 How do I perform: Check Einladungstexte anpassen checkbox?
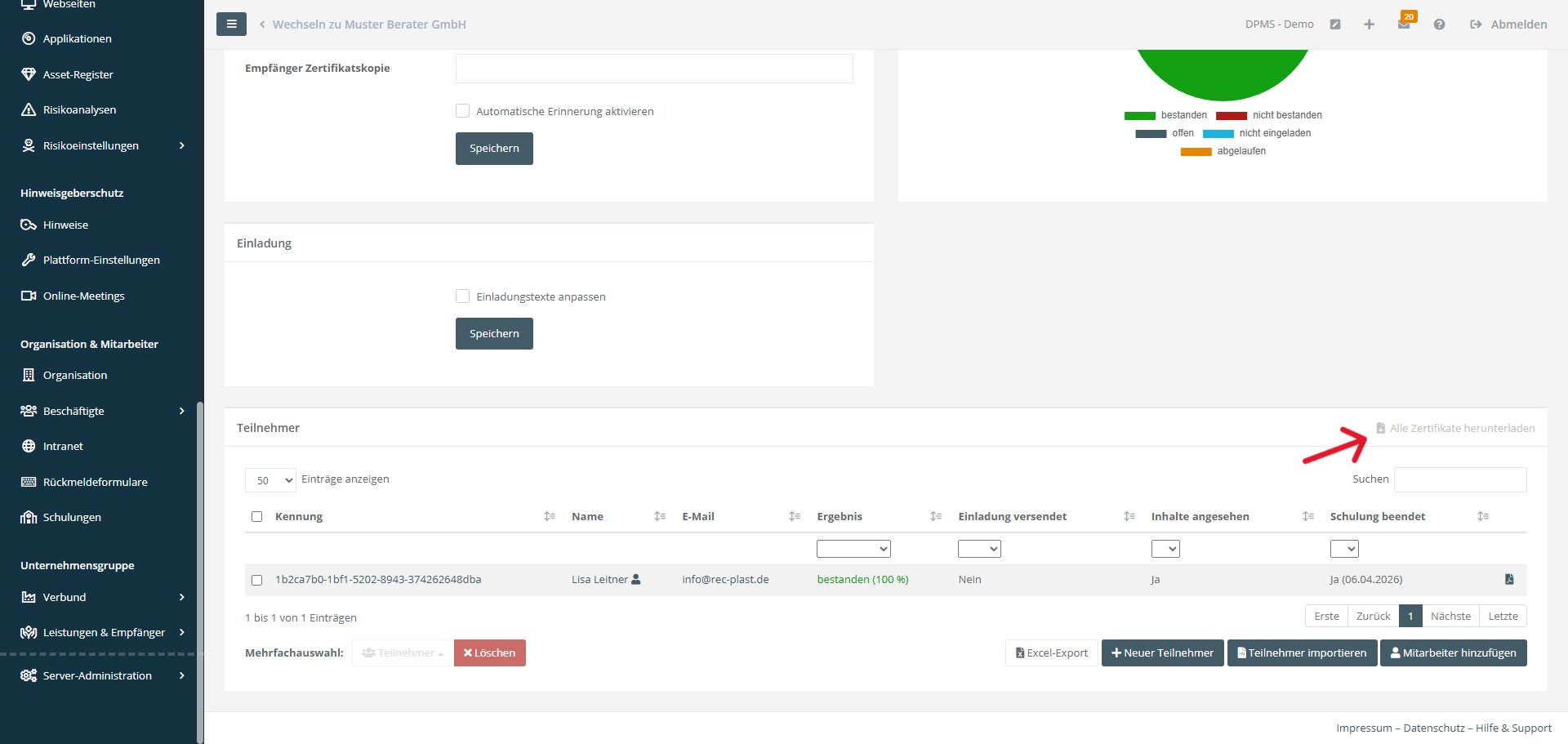pos(462,296)
